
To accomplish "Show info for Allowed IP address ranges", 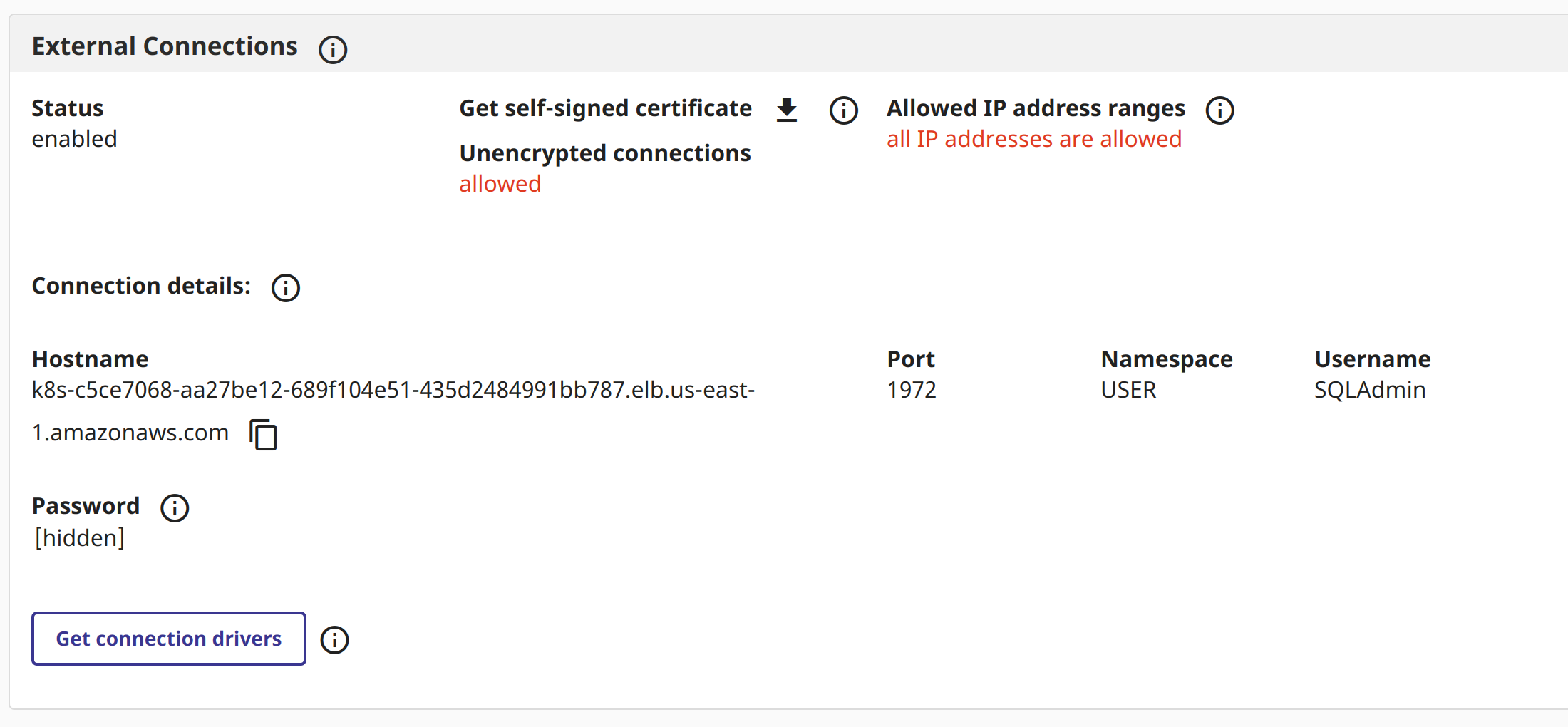I will [1219, 110].
